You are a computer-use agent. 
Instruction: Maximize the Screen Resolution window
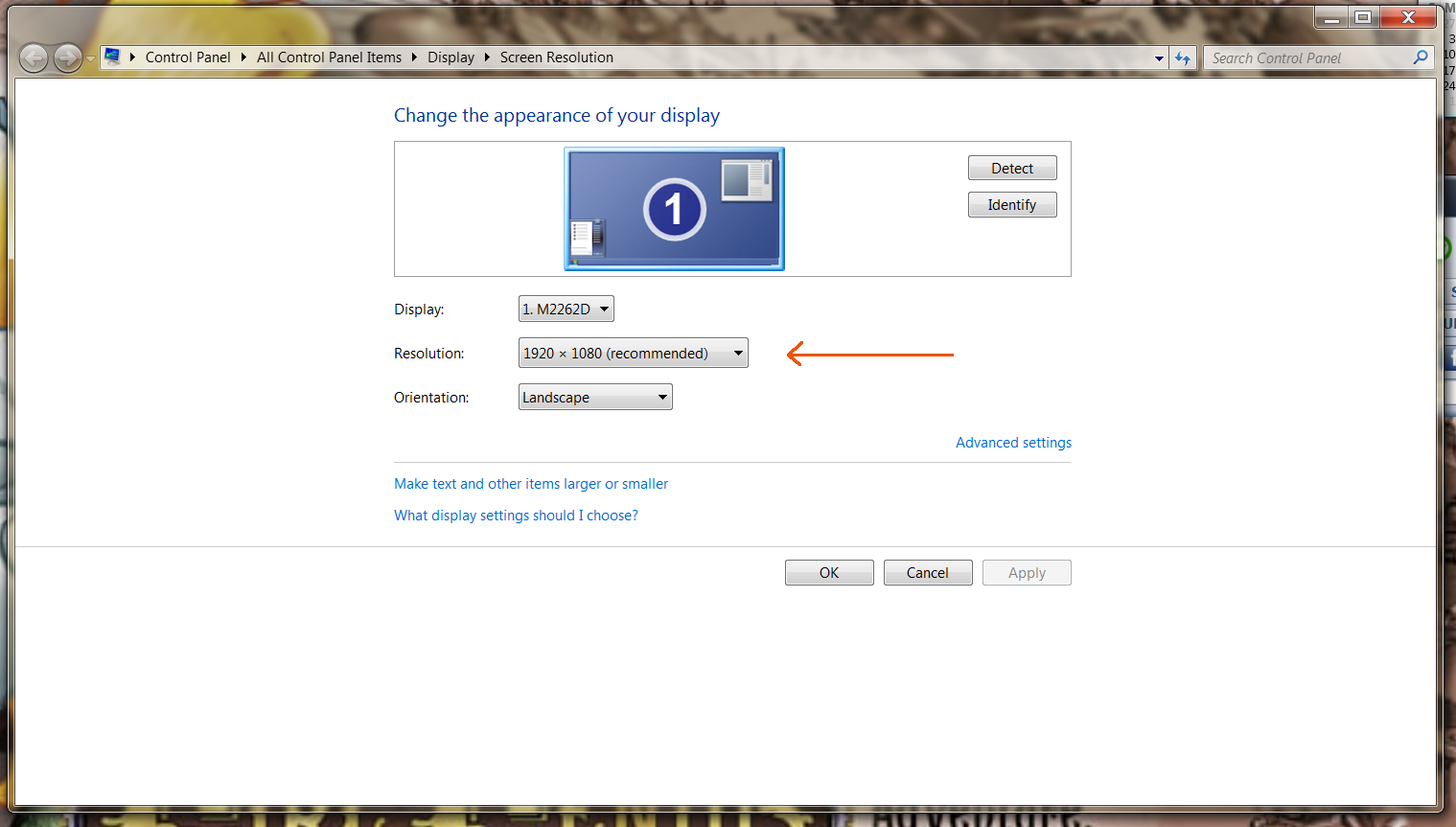click(1363, 17)
